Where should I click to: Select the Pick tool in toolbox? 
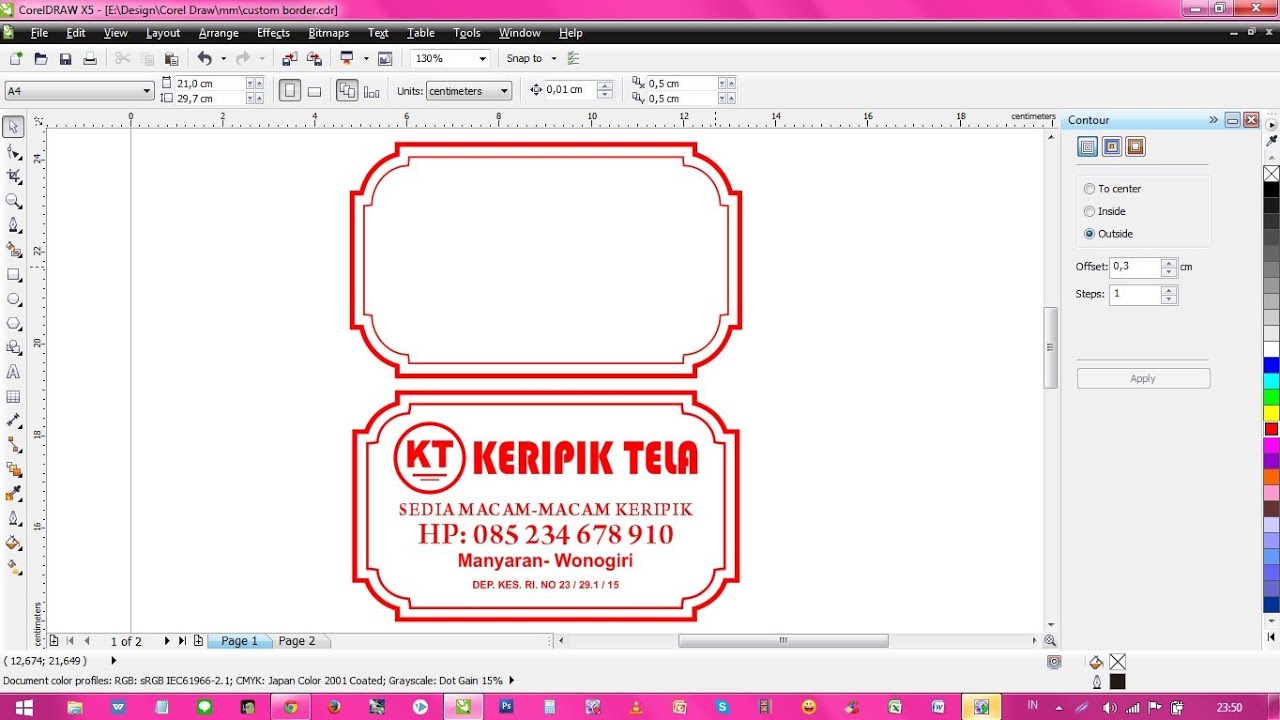pyautogui.click(x=13, y=127)
